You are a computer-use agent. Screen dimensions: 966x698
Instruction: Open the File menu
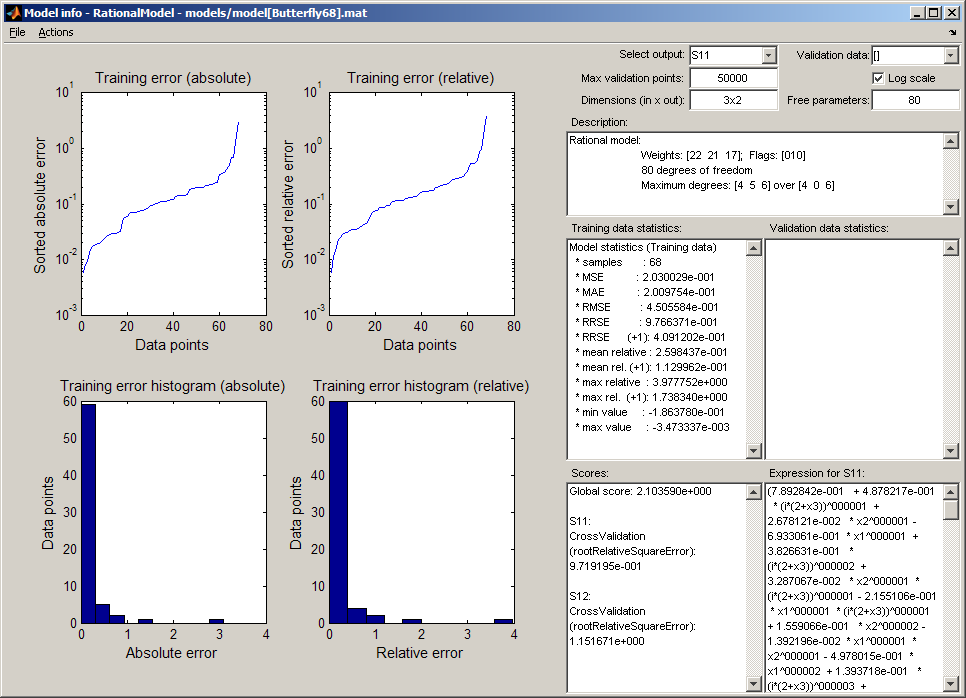(17, 32)
